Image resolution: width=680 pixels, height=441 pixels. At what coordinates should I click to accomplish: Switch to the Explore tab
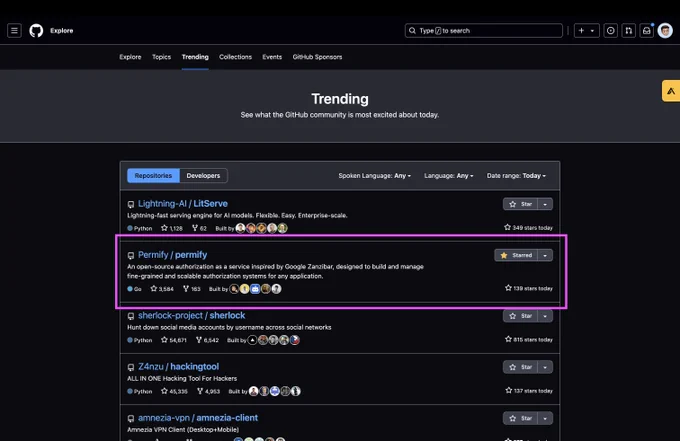tap(130, 57)
